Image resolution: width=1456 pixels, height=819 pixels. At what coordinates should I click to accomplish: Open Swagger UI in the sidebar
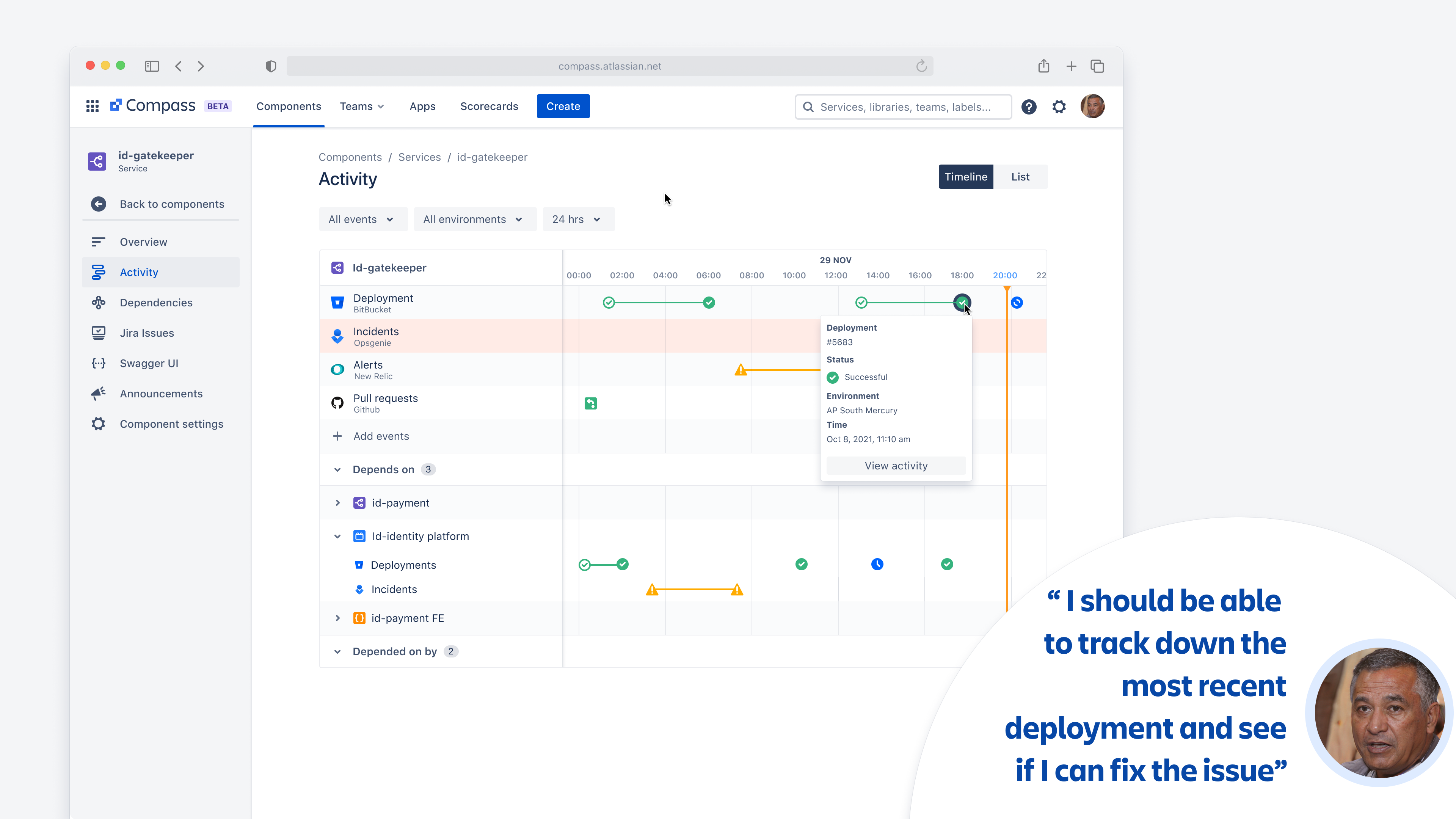160,364
